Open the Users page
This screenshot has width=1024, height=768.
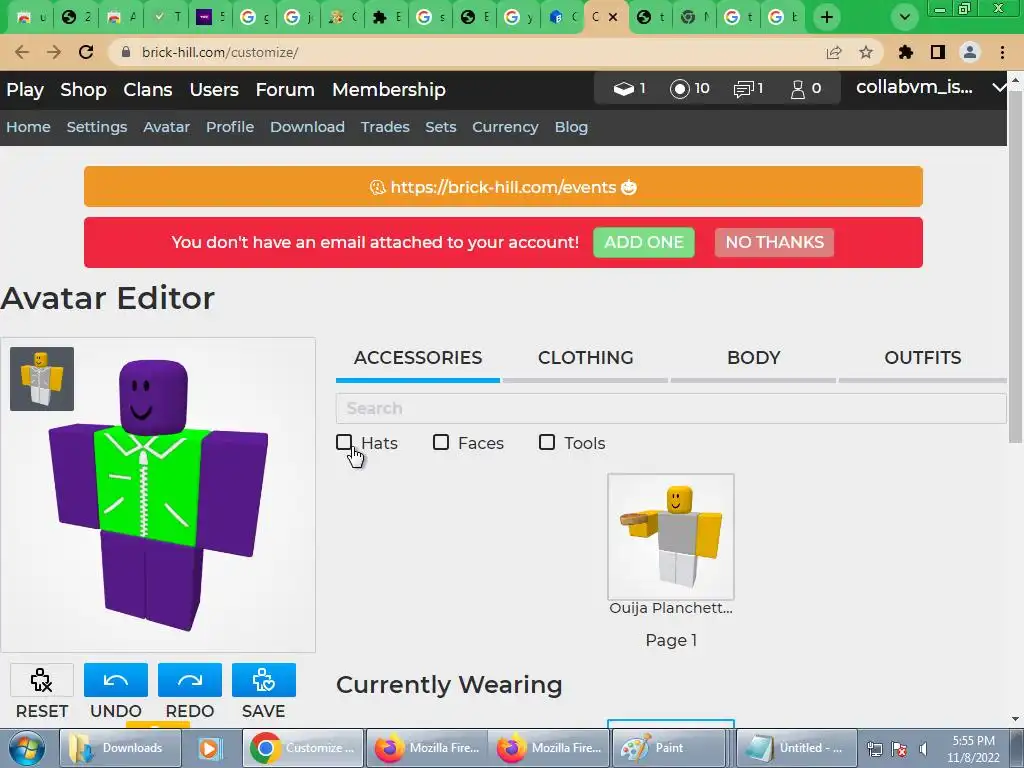click(214, 89)
